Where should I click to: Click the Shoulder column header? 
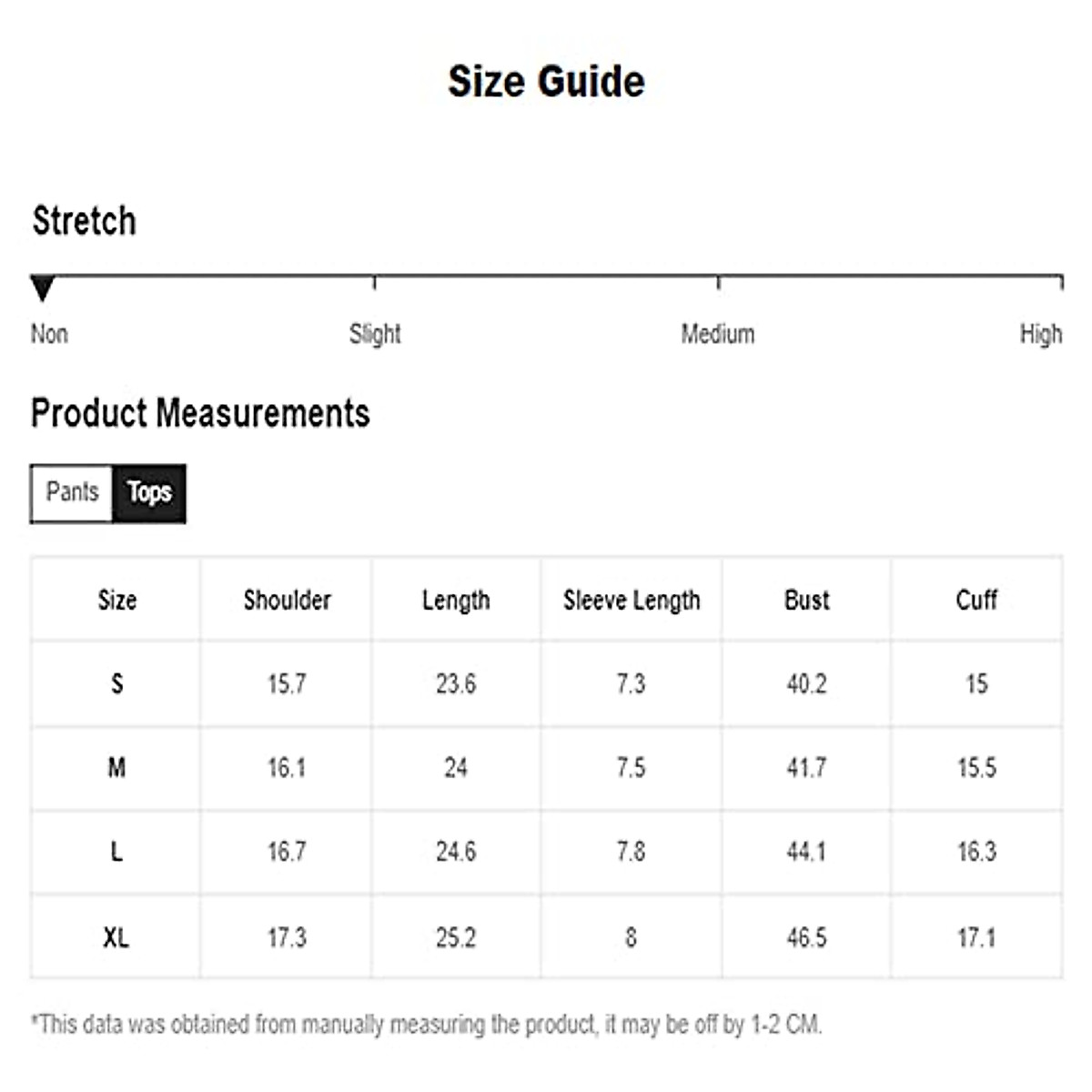[287, 600]
